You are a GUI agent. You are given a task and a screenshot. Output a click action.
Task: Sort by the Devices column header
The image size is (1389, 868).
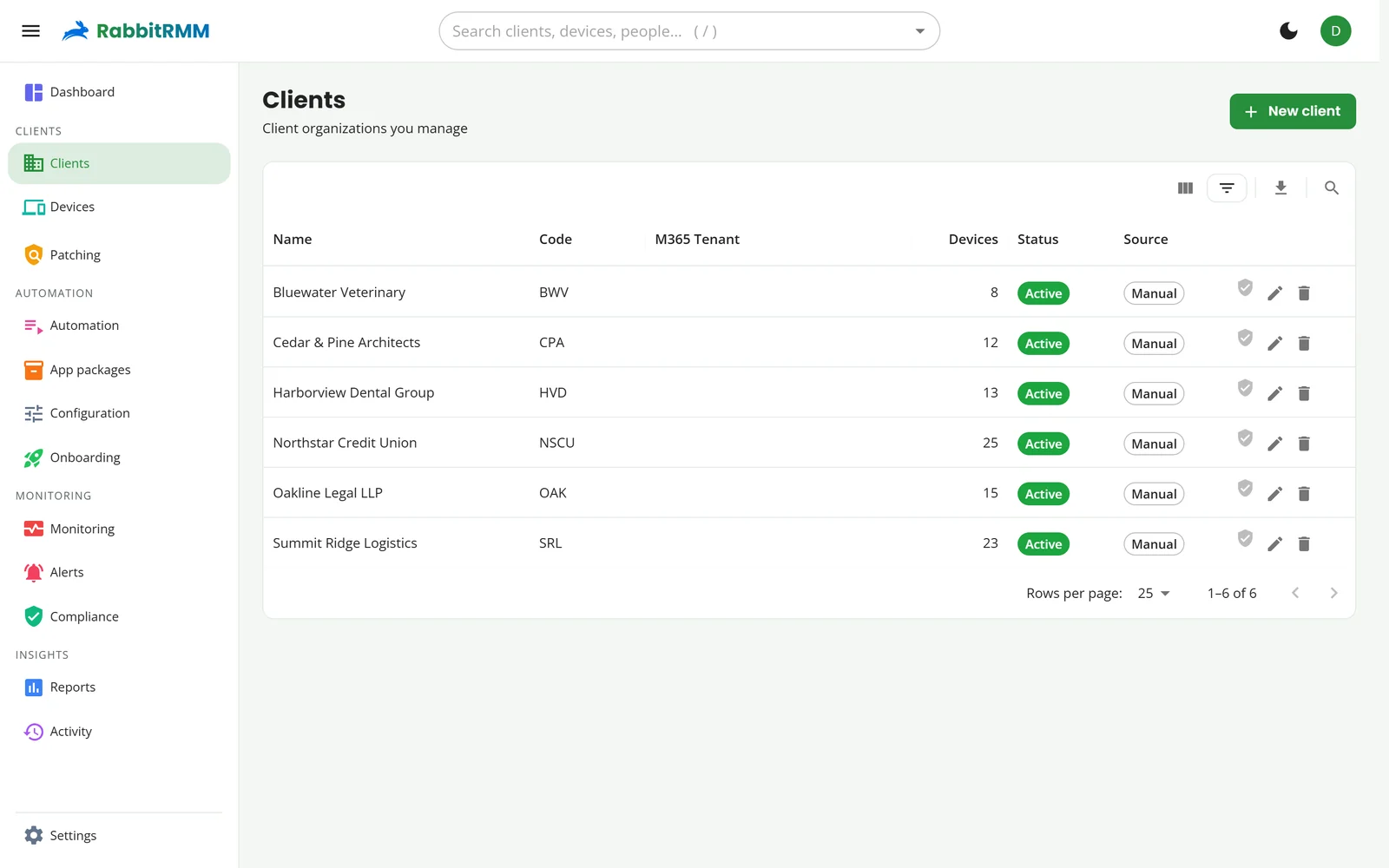972,240
